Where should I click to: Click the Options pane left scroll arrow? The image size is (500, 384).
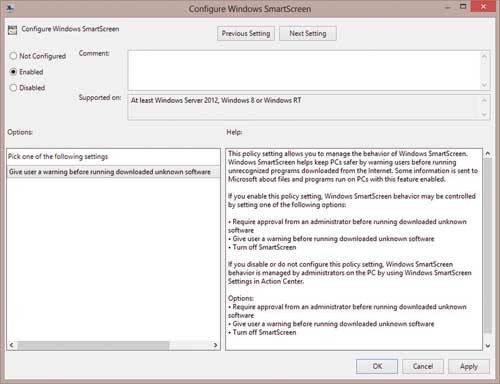click(12, 345)
